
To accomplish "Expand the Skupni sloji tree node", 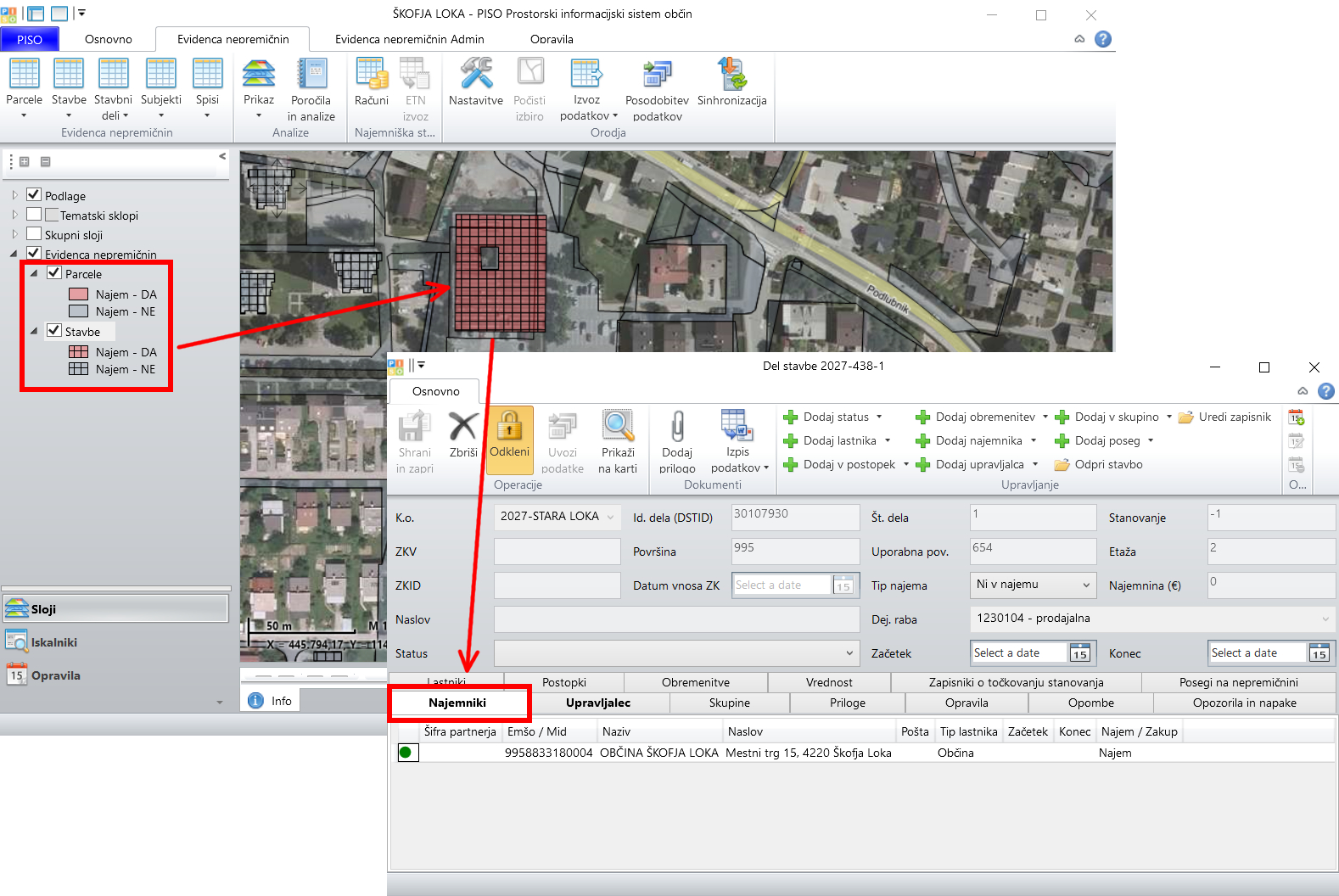I will (14, 234).
